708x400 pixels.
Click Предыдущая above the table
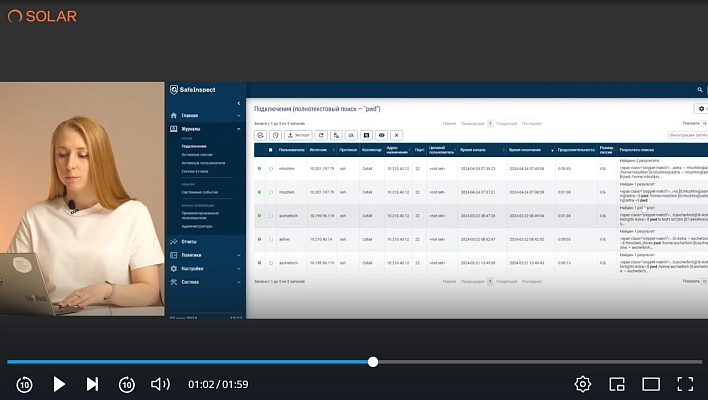point(472,123)
